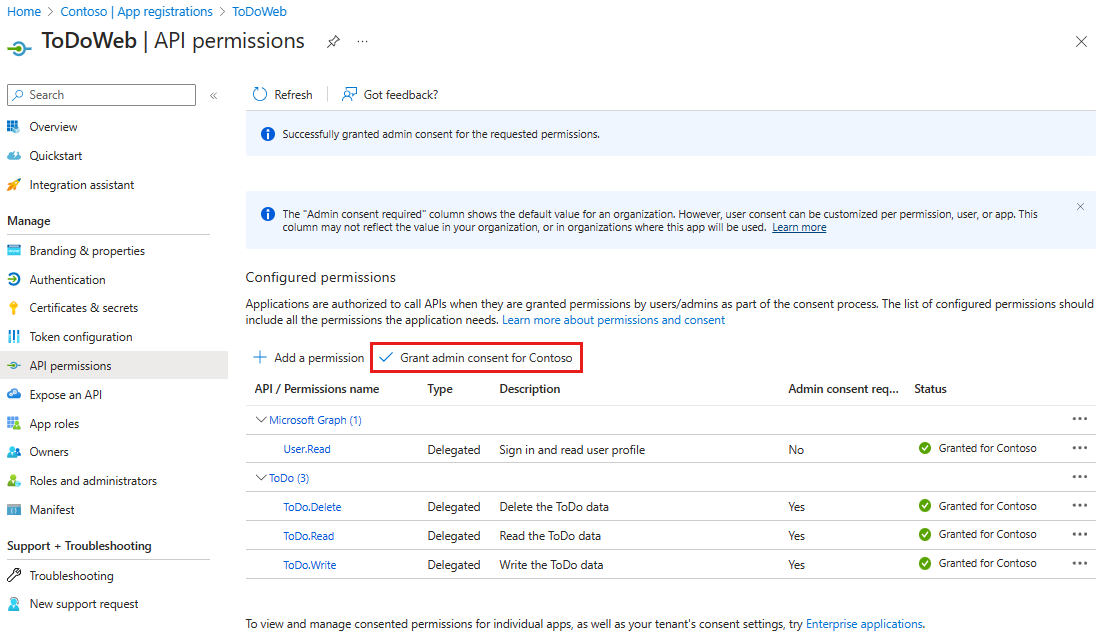Click the Refresh button label
Screen dimensions: 1101x637
click(294, 94)
